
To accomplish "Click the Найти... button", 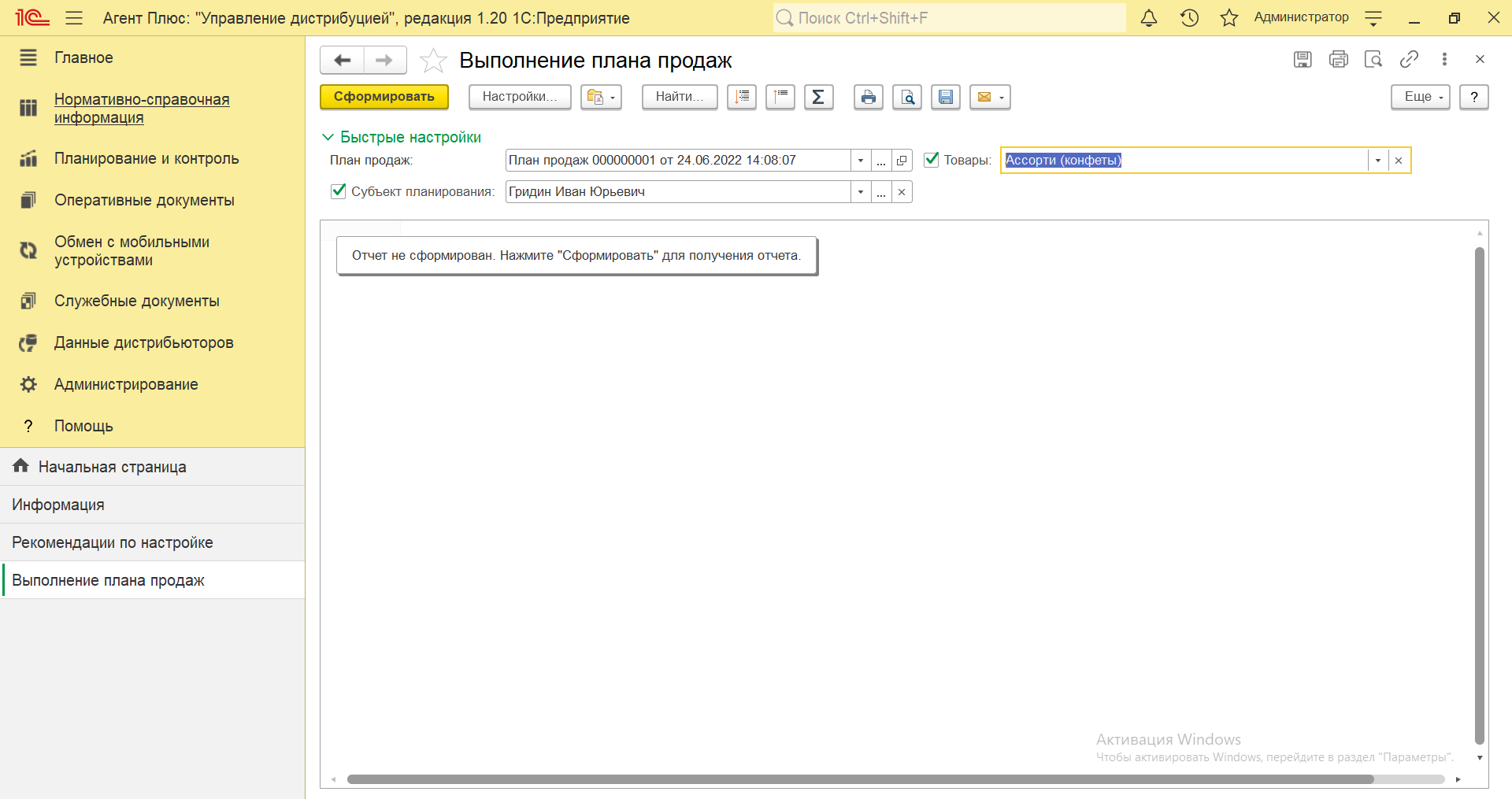I will point(680,97).
